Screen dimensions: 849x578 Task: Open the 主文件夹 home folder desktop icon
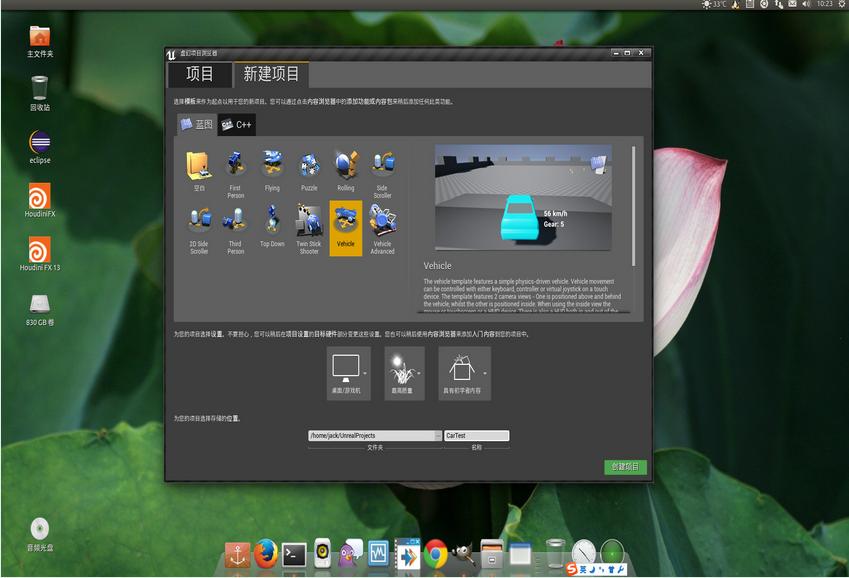40,41
